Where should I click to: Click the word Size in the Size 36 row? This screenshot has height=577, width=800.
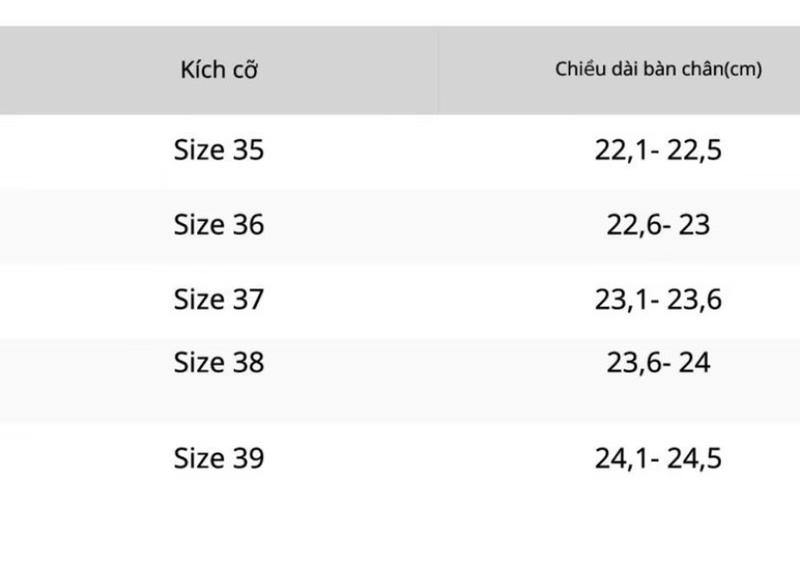199,224
